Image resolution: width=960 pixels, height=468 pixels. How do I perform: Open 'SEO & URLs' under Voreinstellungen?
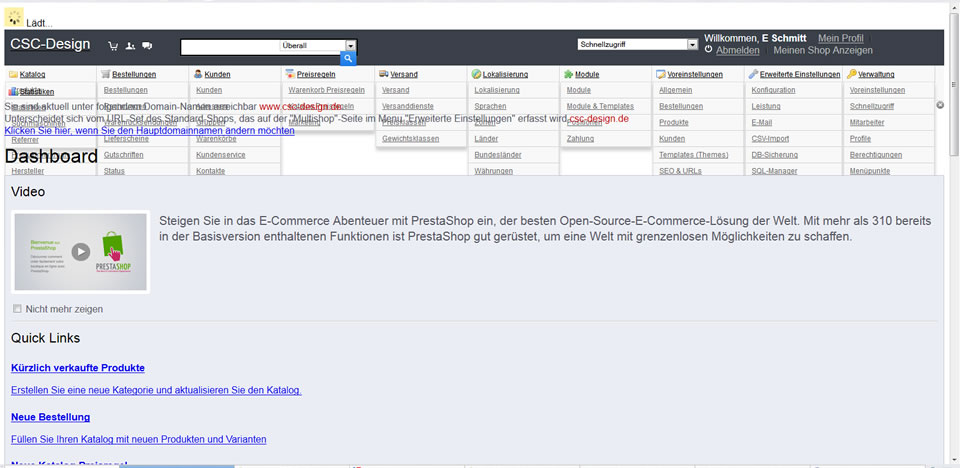[x=680, y=171]
